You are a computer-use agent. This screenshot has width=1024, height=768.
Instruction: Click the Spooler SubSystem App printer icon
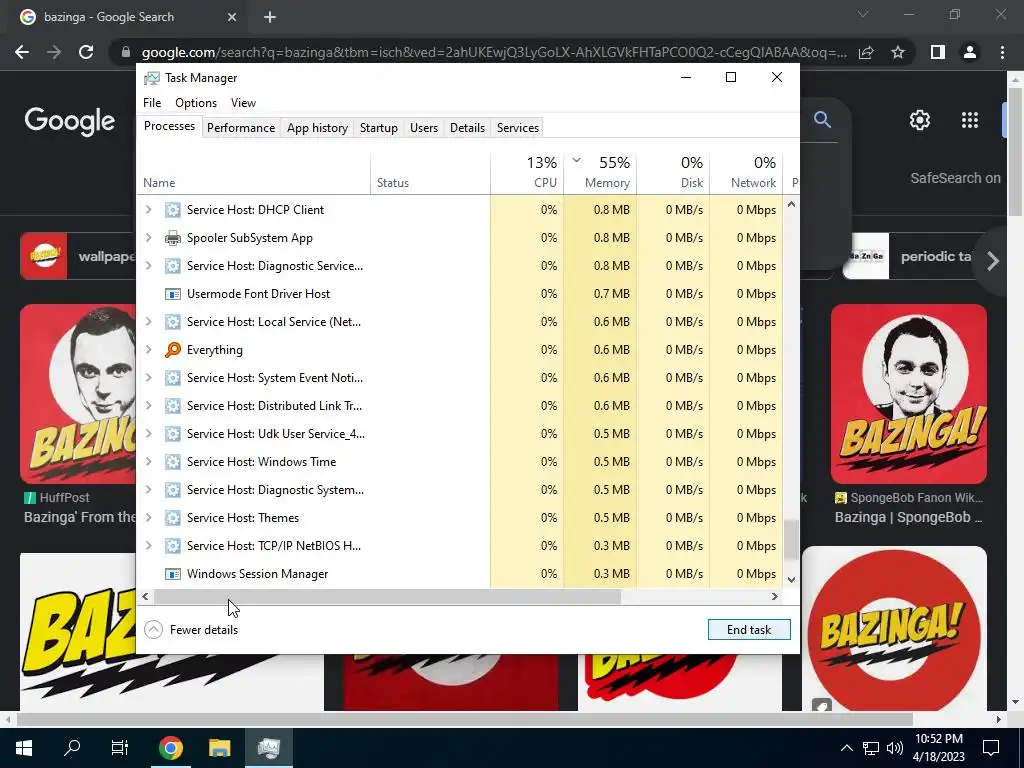[172, 238]
